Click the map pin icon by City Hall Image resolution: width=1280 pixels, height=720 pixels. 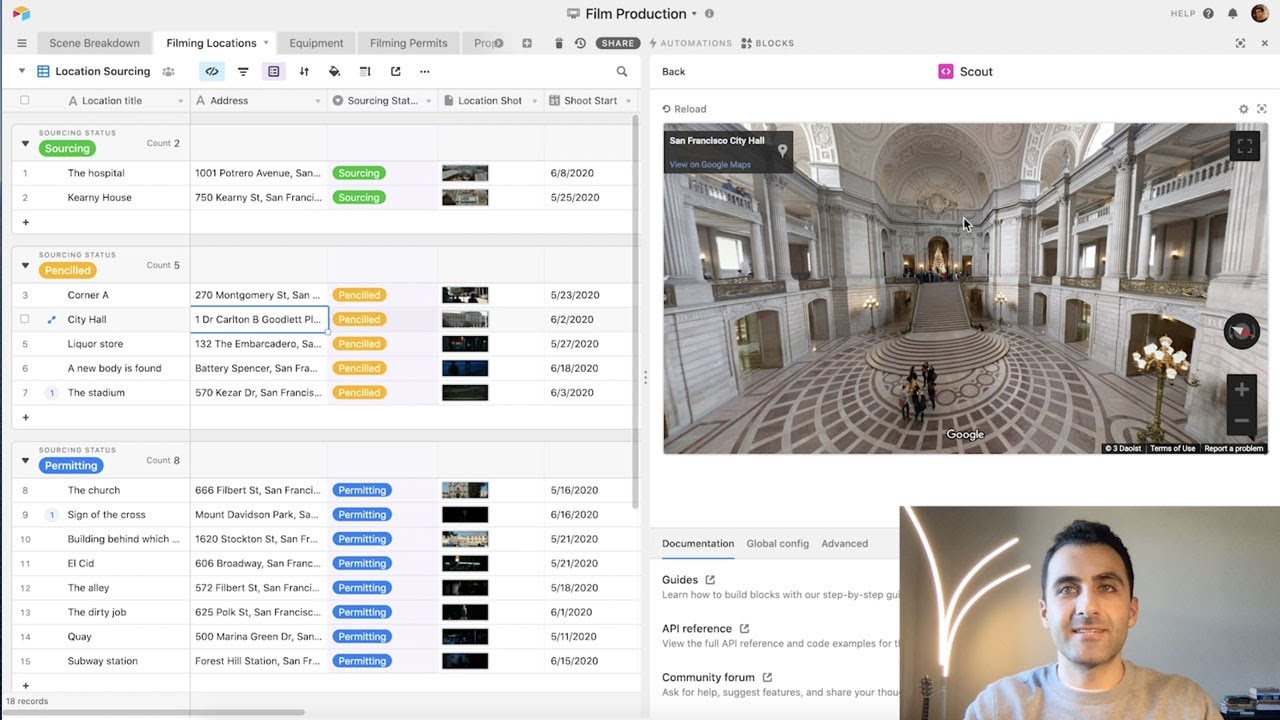(783, 151)
